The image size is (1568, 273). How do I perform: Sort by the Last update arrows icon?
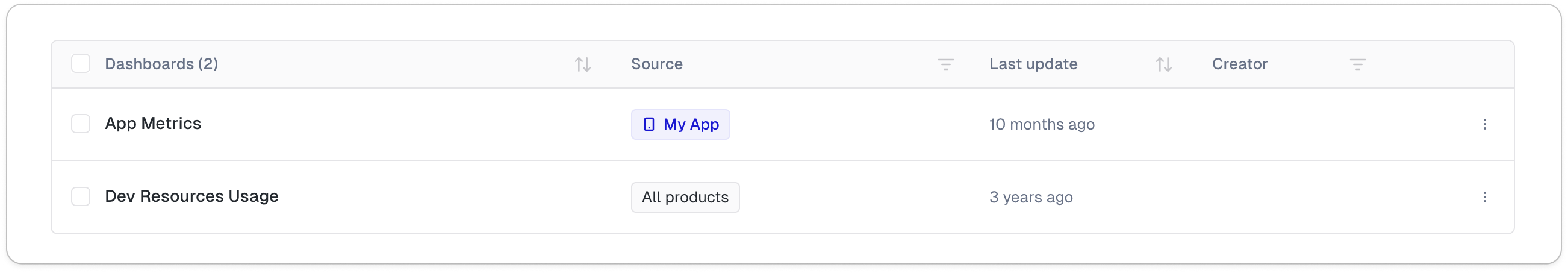point(1163,64)
